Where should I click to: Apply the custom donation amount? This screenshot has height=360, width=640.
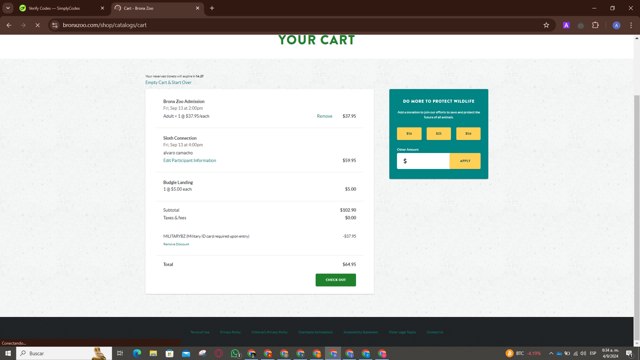pos(465,161)
